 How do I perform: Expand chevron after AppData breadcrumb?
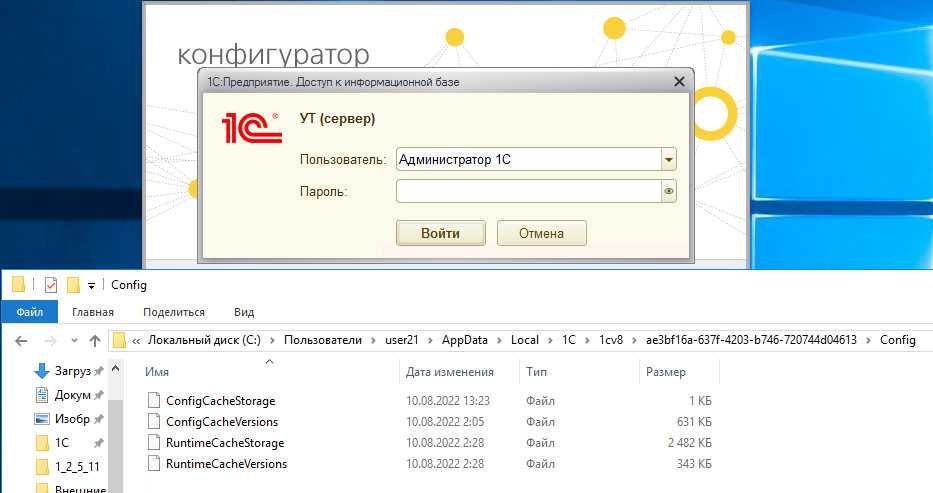tap(499, 341)
